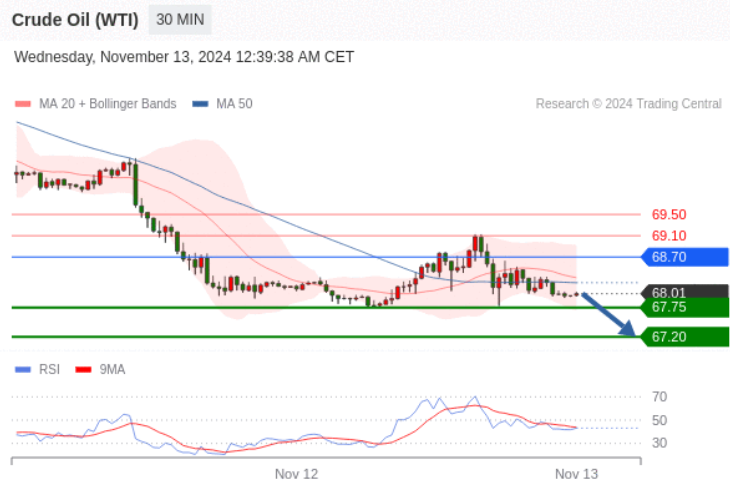The width and height of the screenshot is (730, 489).
Task: Click the blue RSI legend marker
Action: pos(23,369)
